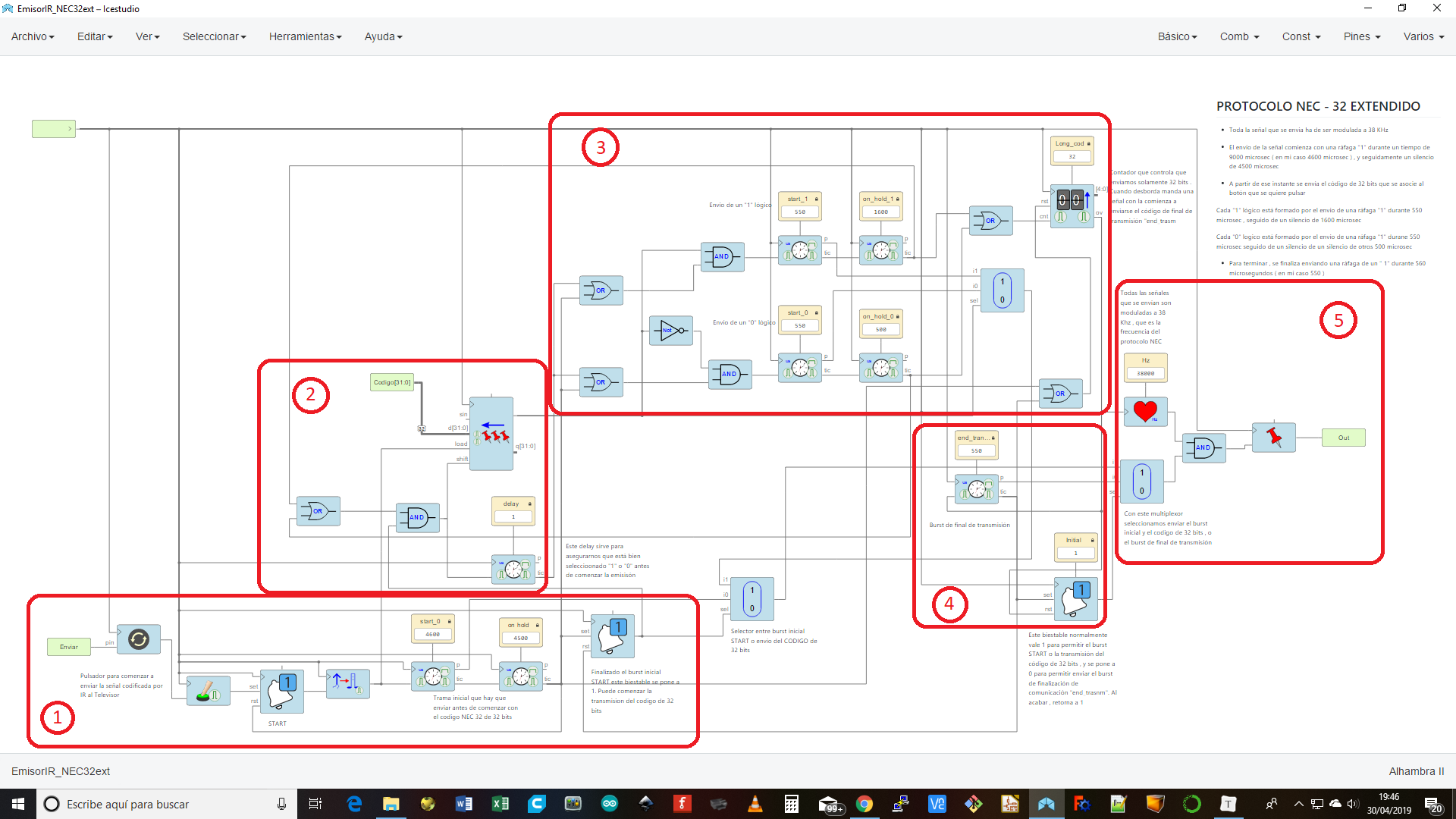Click the Enviar input pin label
The image size is (1456, 819).
click(69, 647)
